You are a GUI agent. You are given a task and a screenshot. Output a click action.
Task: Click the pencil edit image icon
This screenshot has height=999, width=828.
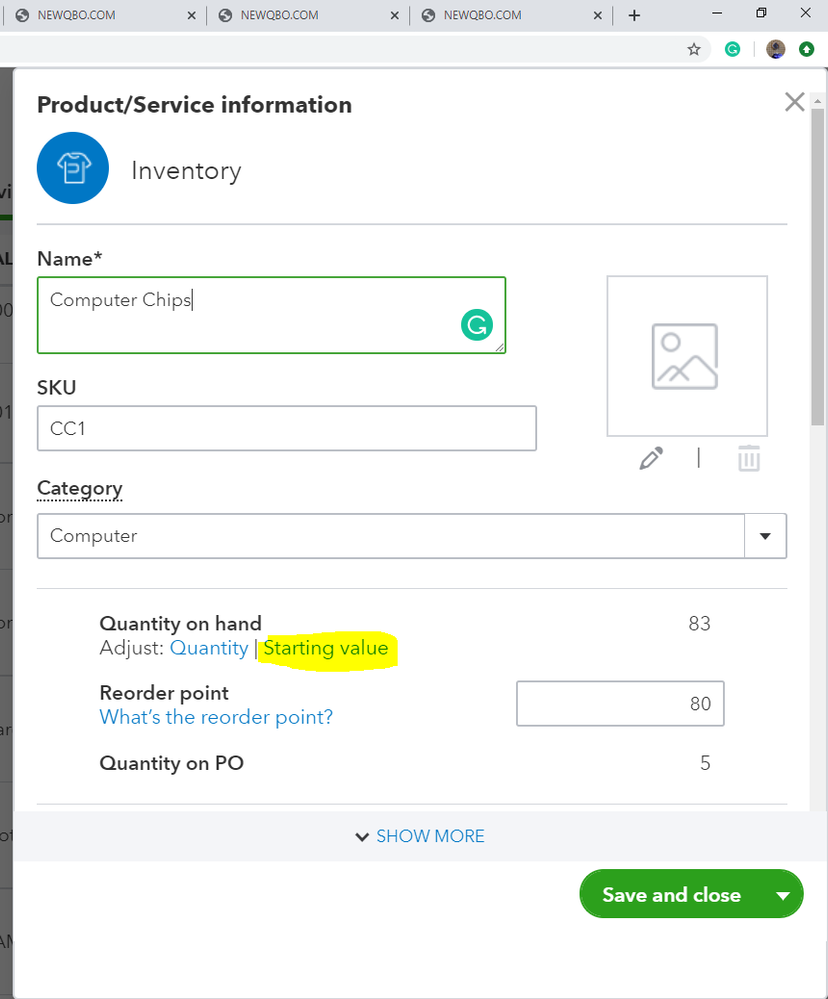tap(651, 459)
